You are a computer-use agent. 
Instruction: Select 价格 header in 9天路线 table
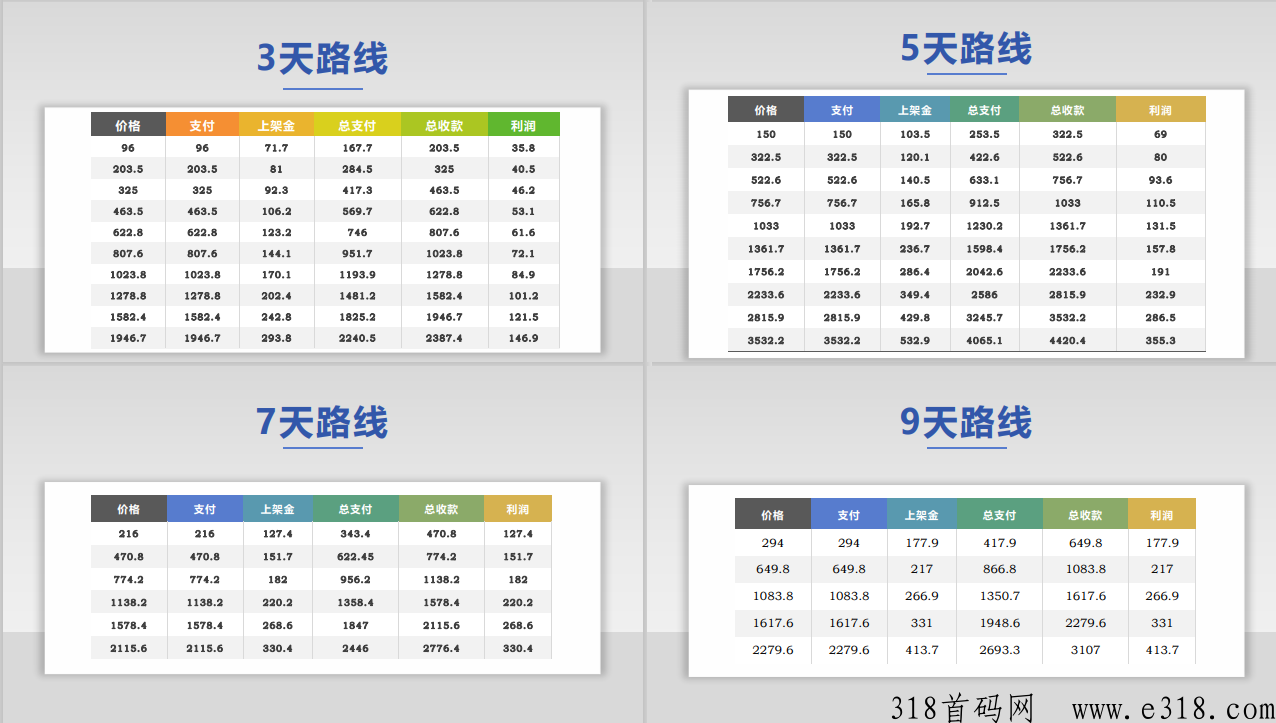(x=772, y=515)
